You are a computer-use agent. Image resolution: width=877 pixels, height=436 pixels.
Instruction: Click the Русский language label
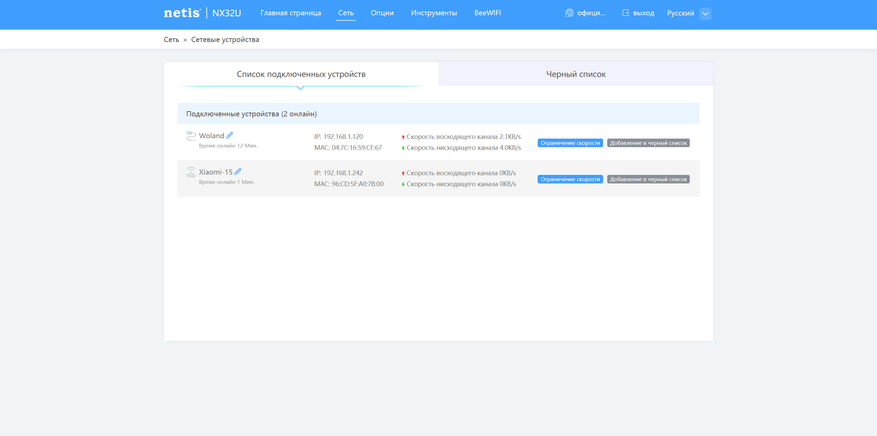(x=681, y=13)
